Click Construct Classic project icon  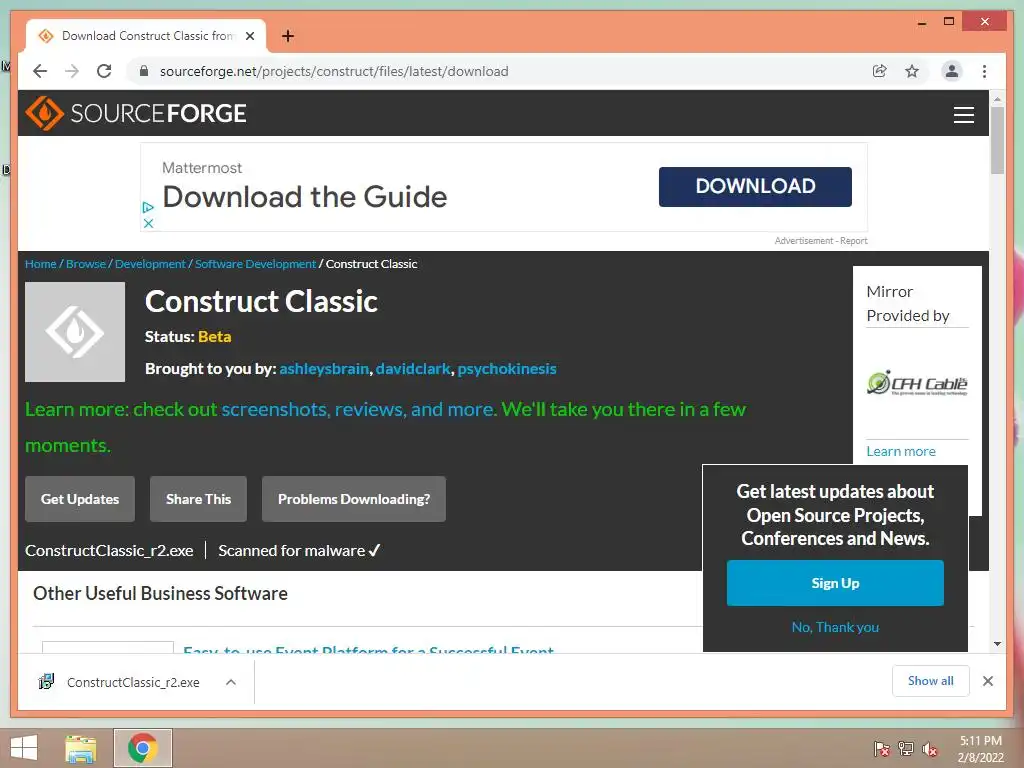click(75, 332)
